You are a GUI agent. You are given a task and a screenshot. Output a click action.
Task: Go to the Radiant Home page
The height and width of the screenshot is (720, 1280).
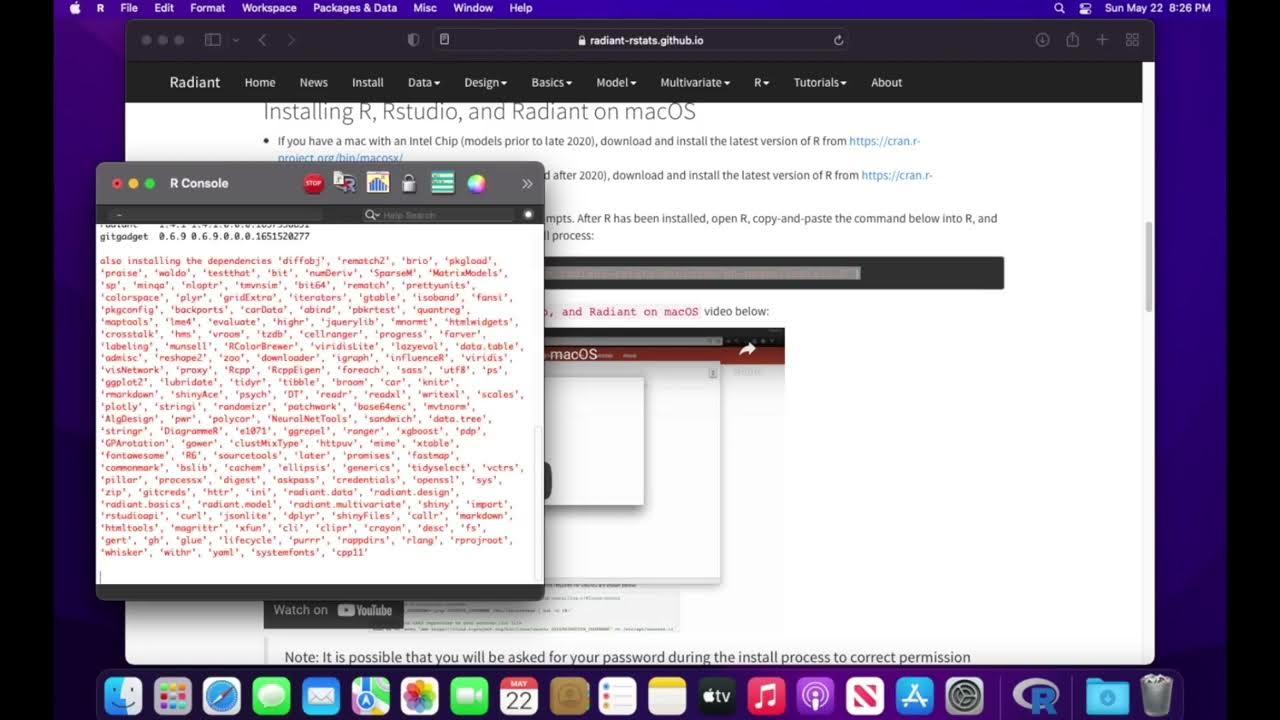[260, 82]
